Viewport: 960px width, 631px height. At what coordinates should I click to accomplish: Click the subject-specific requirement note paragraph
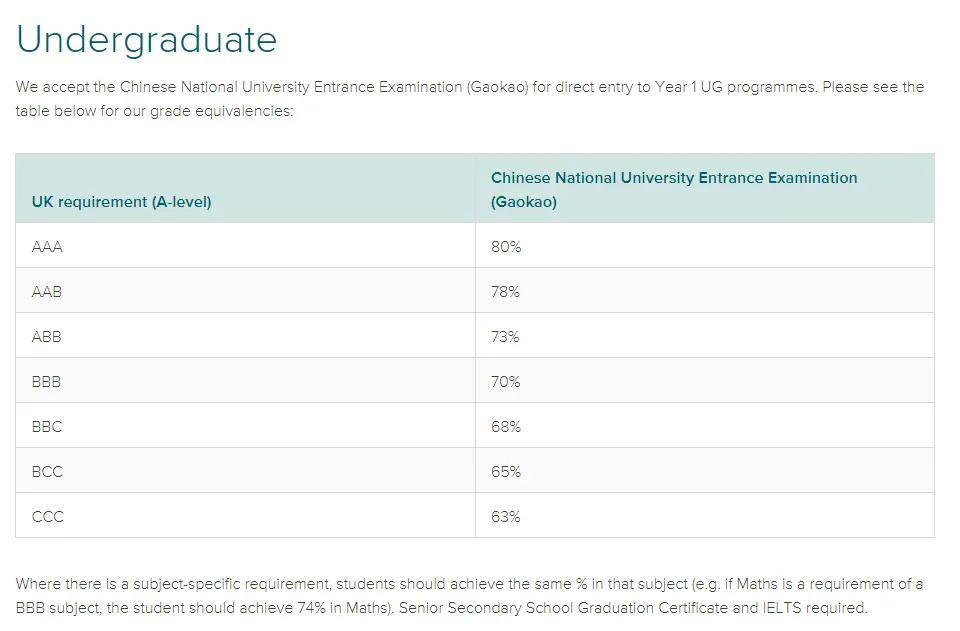coord(470,596)
